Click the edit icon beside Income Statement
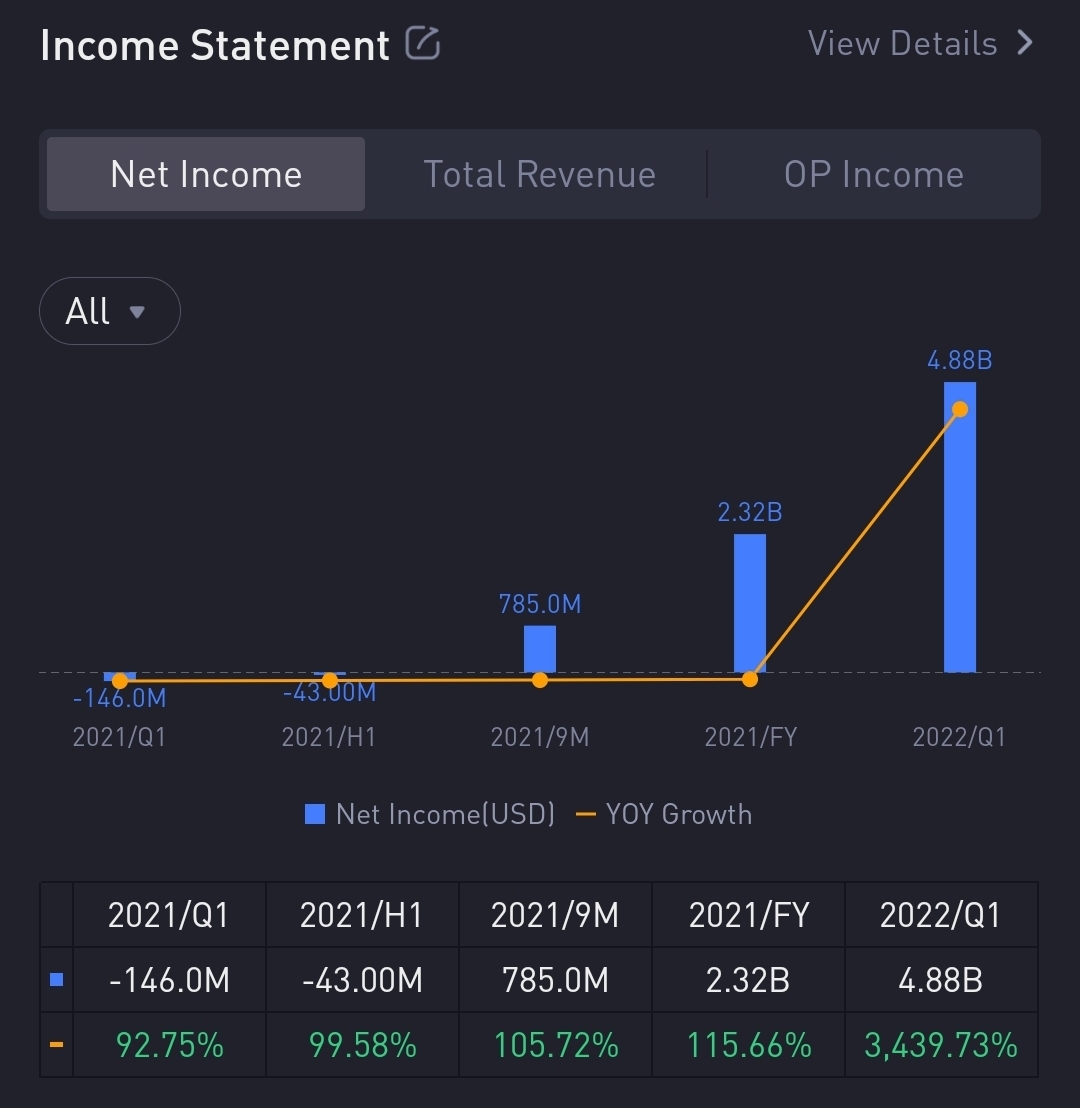Viewport: 1080px width, 1108px height. (x=422, y=44)
